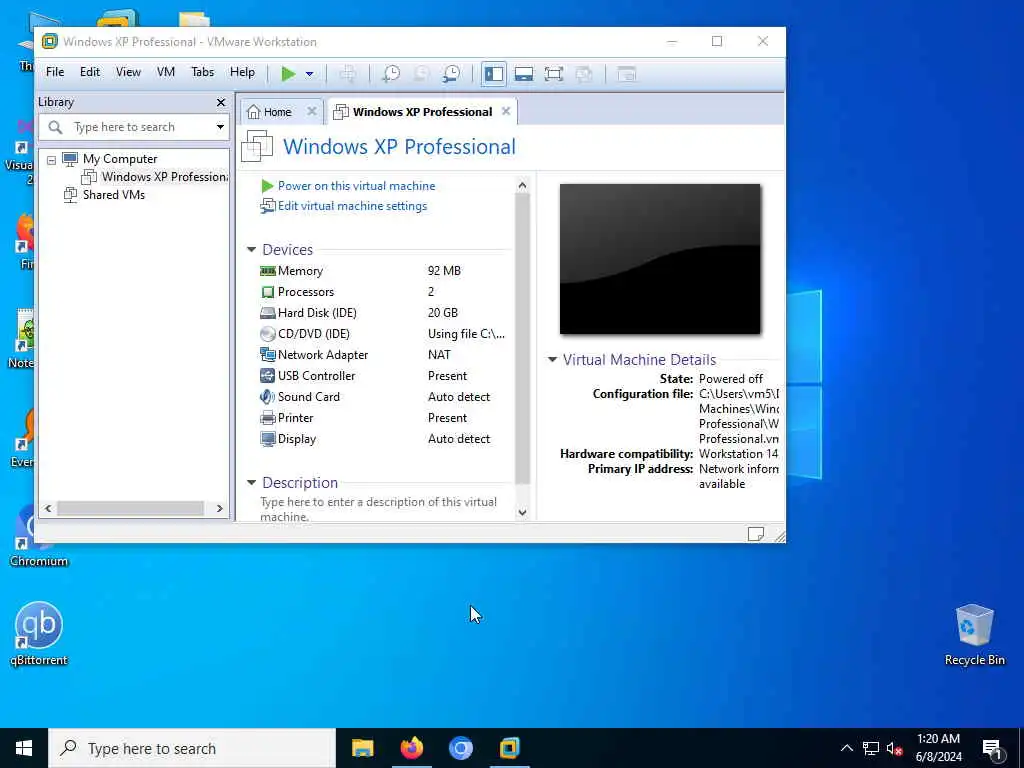Select the Sound Card device
The height and width of the screenshot is (768, 1024).
point(382,397)
